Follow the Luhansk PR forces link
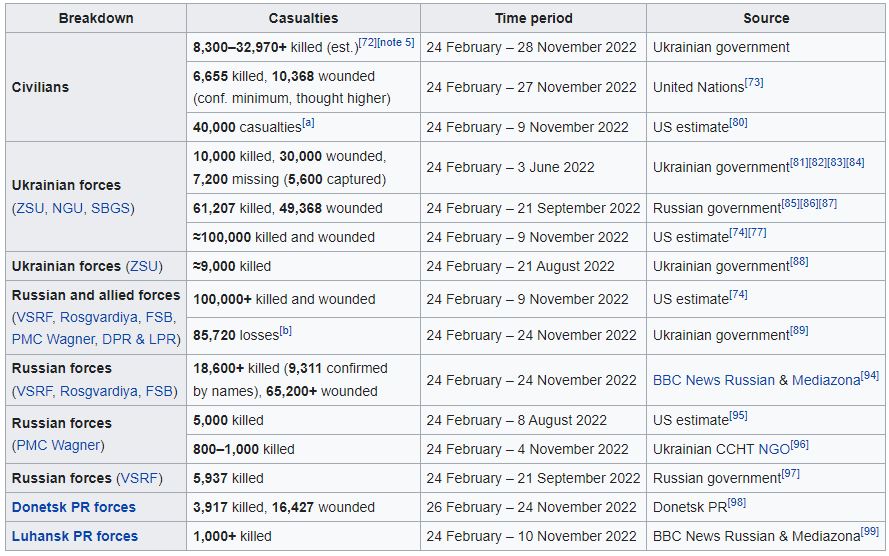The image size is (889, 556). coord(75,536)
